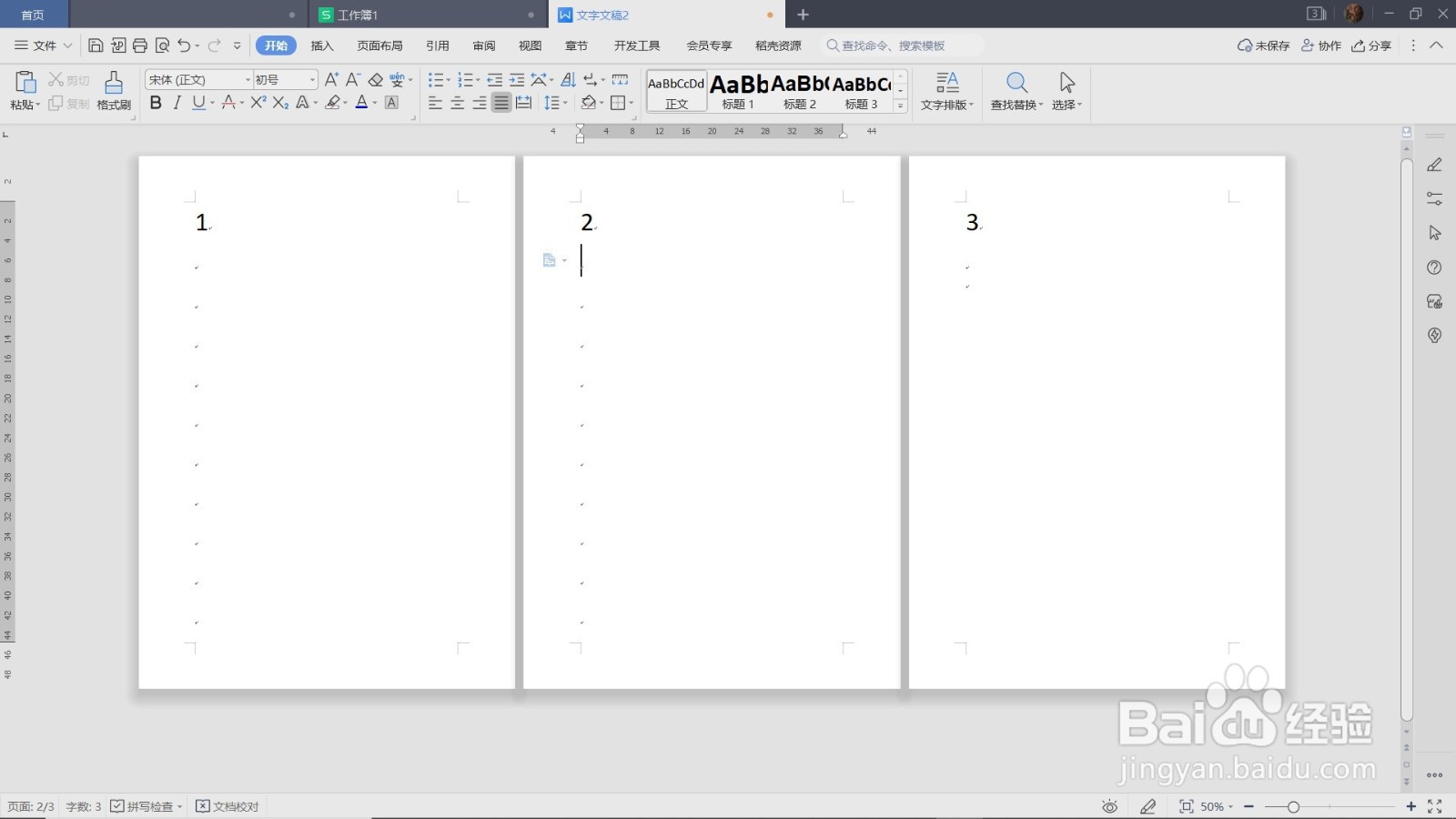Select the Format Painter (格式刷) tool
The image size is (1456, 819).
(114, 90)
